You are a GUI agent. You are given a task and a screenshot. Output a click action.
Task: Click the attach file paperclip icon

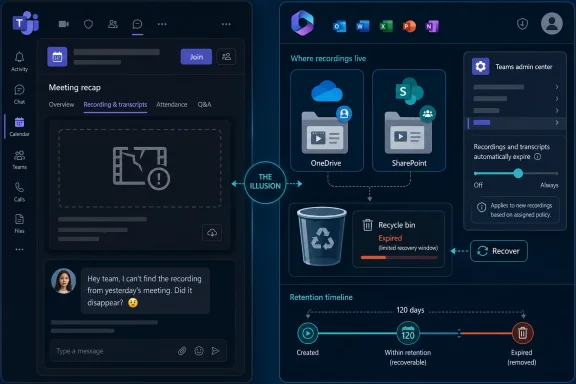[182, 351]
